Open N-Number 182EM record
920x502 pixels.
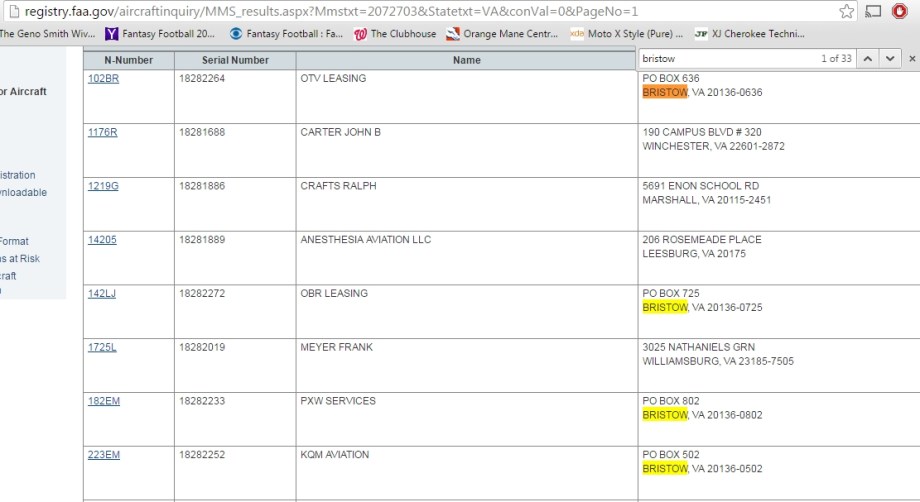tap(104, 401)
